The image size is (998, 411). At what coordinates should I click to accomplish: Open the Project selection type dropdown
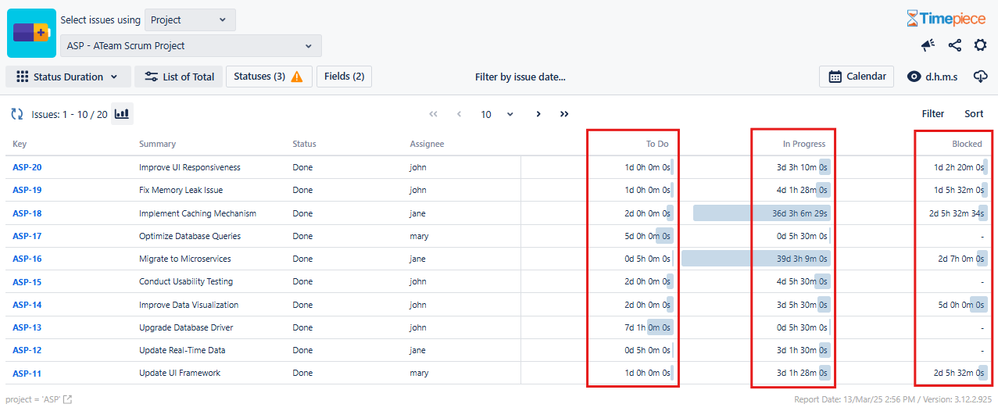click(190, 20)
